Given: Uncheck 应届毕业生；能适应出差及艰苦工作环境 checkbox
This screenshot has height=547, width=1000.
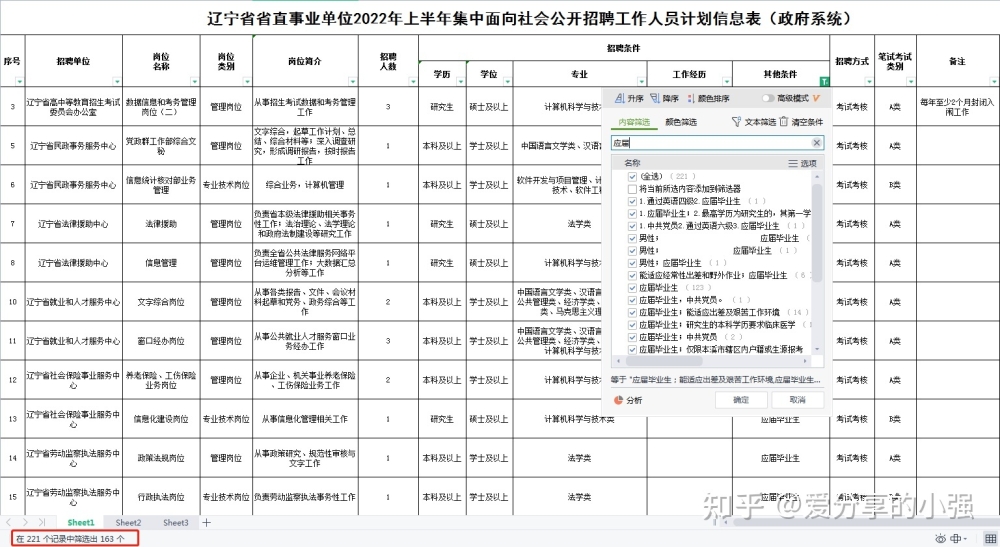Looking at the screenshot, I should tap(632, 312).
